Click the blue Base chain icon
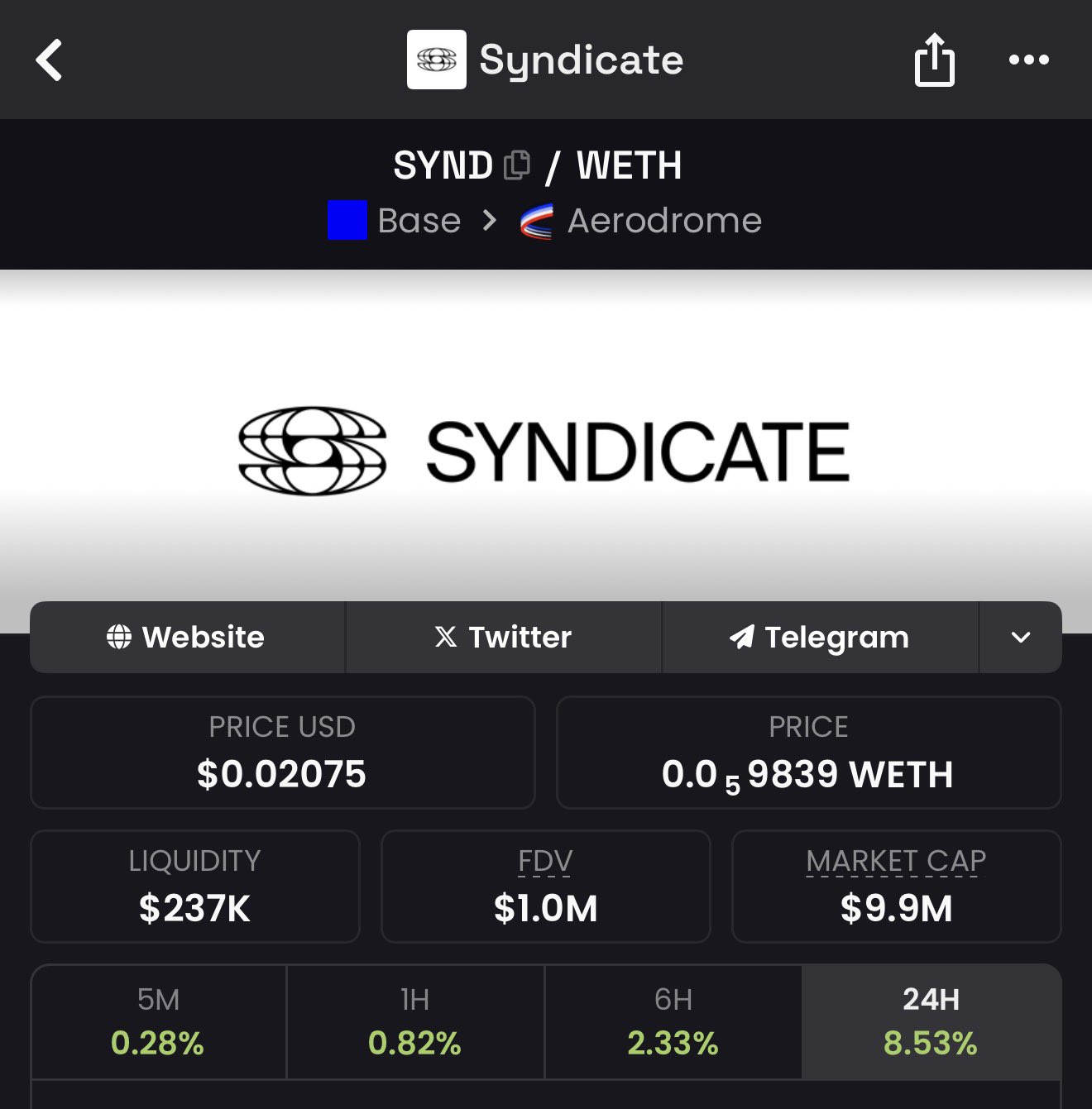This screenshot has height=1109, width=1092. (x=347, y=221)
